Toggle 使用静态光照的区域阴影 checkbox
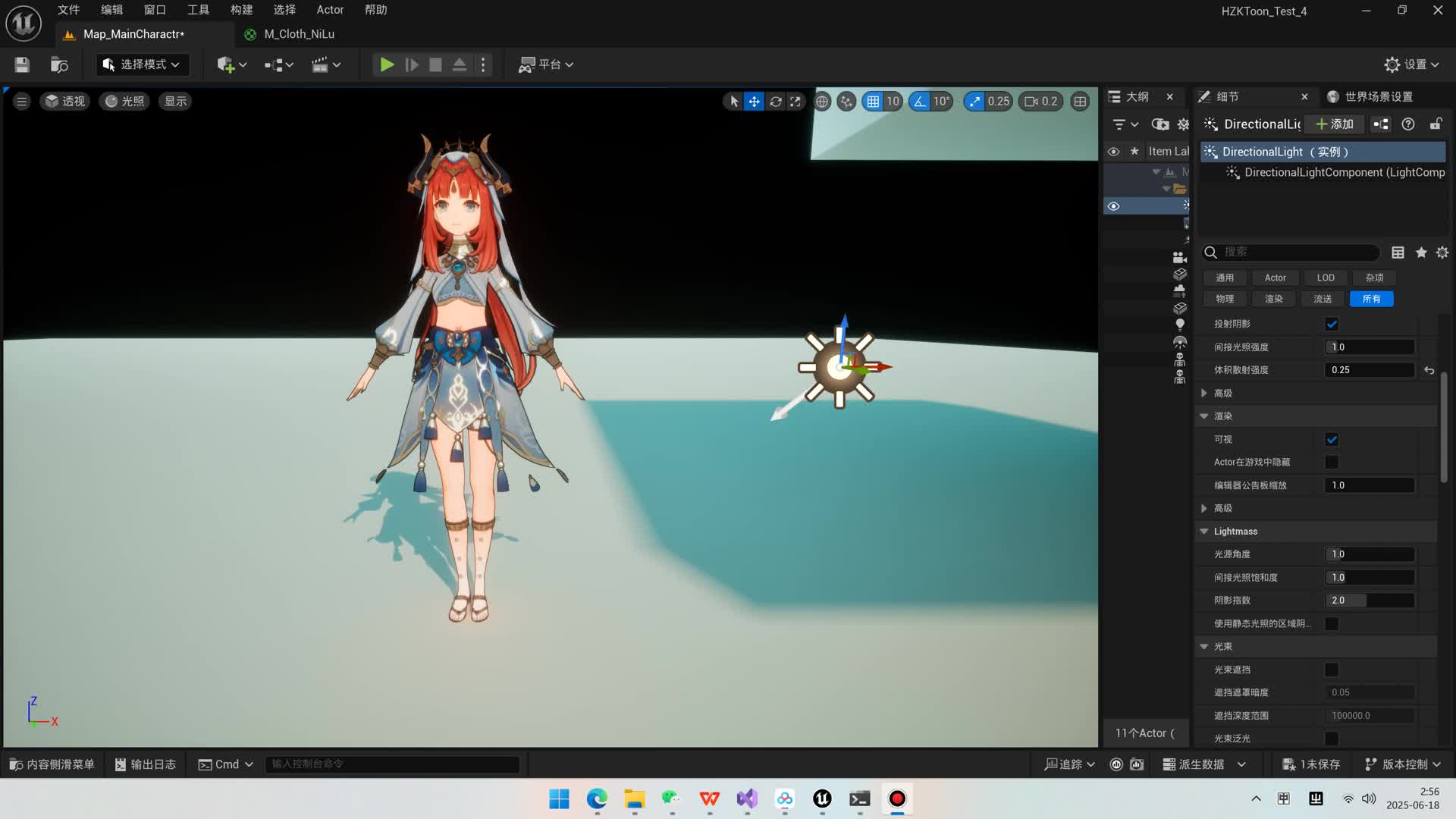This screenshot has width=1456, height=819. click(x=1332, y=624)
